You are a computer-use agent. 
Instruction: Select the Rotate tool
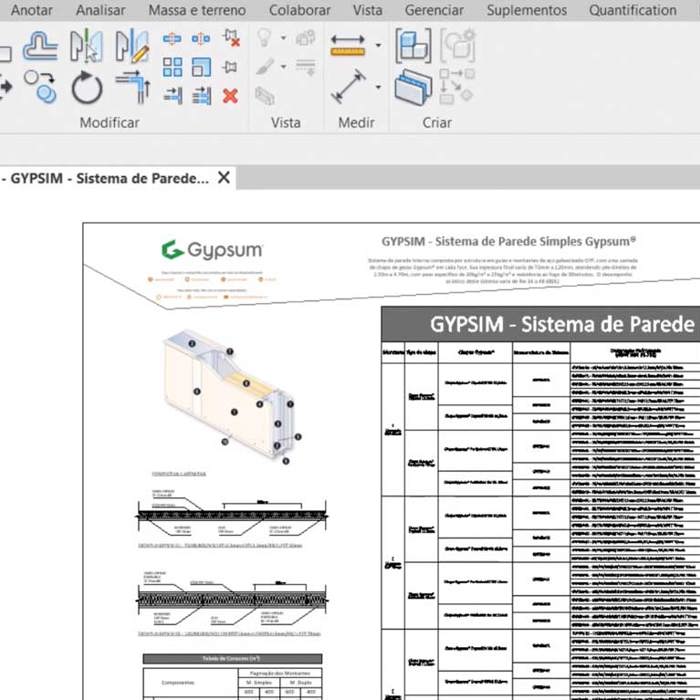(x=87, y=88)
